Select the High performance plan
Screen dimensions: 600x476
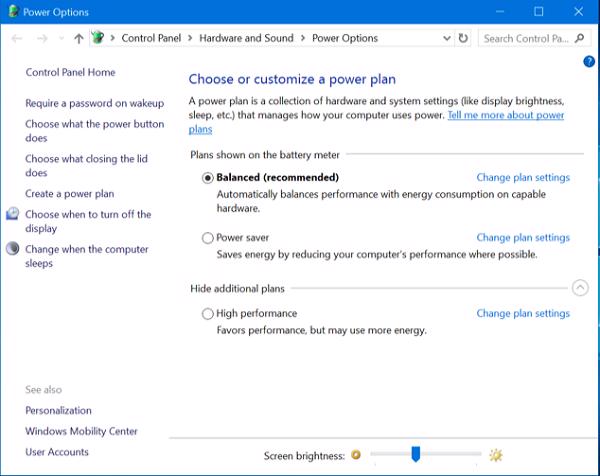tap(208, 314)
